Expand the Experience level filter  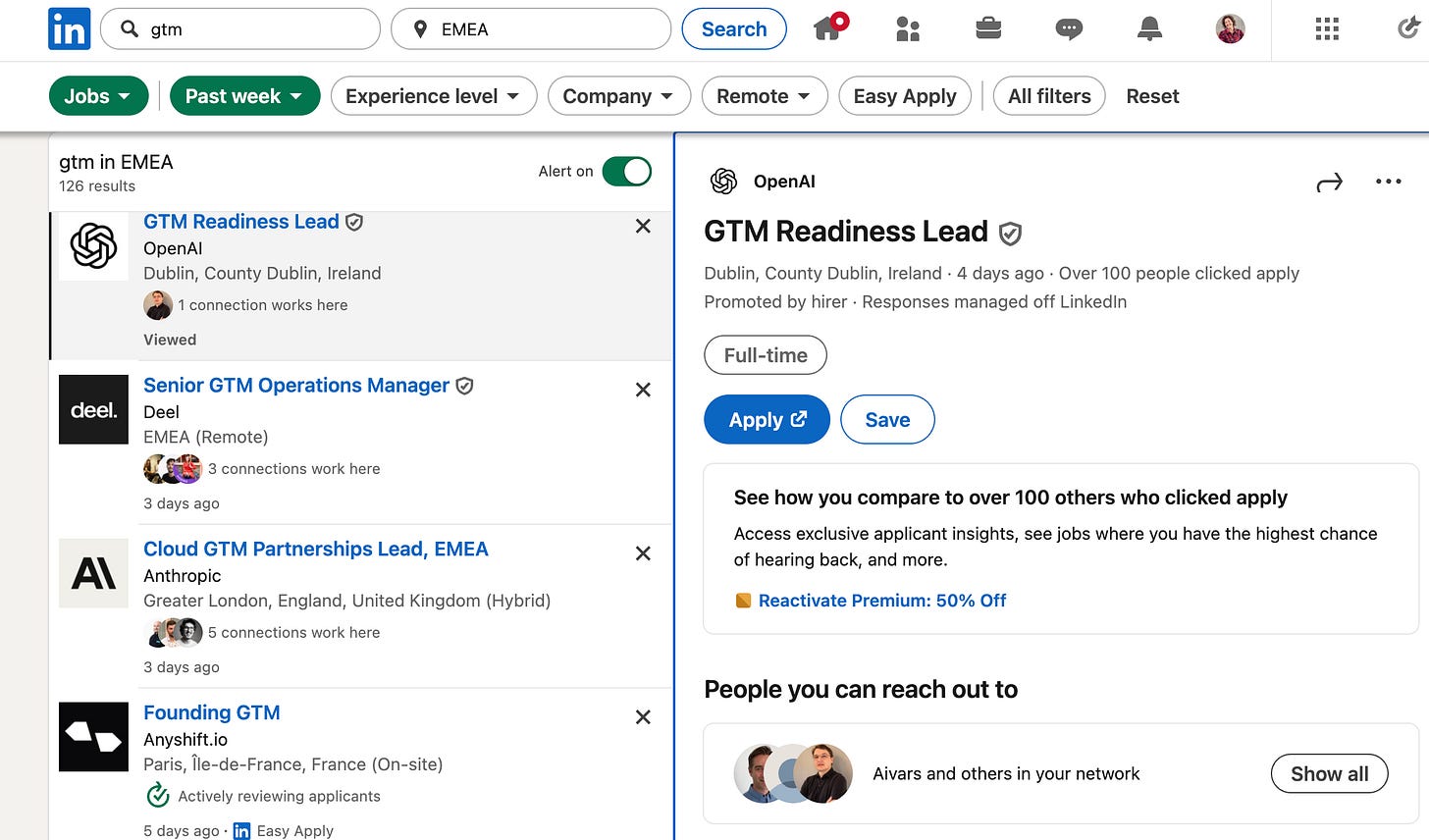(434, 96)
